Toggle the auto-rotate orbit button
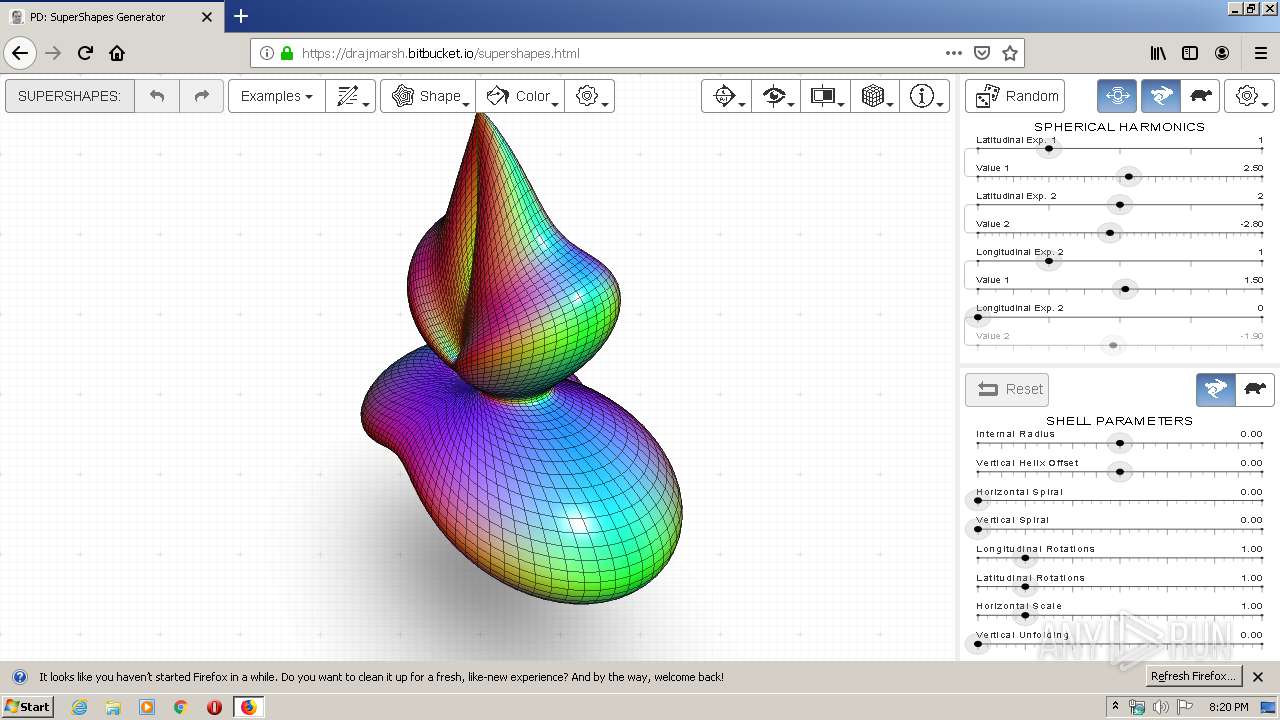The width and height of the screenshot is (1280, 720). (x=1117, y=96)
